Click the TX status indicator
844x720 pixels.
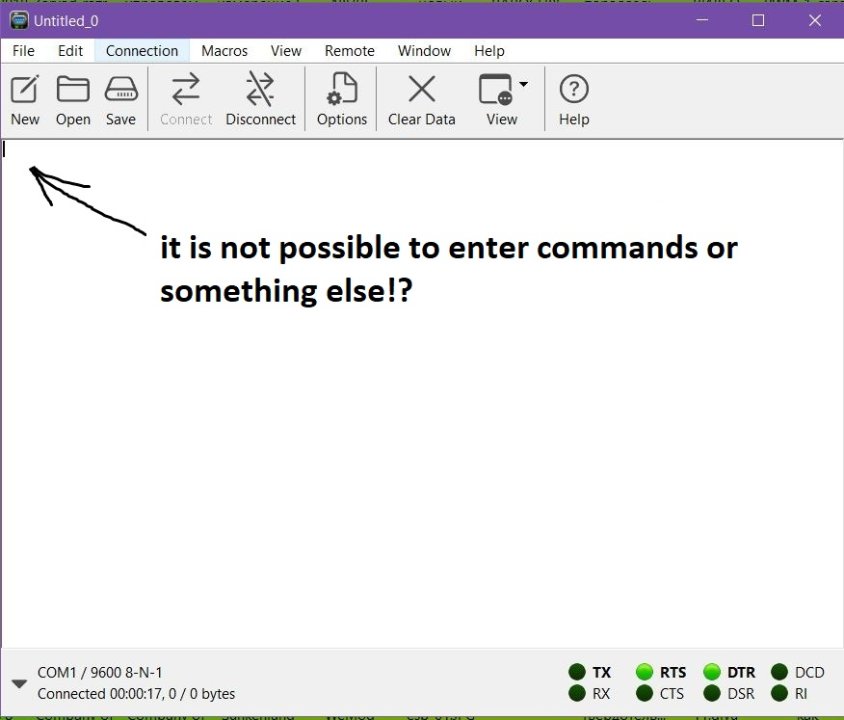pyautogui.click(x=577, y=672)
